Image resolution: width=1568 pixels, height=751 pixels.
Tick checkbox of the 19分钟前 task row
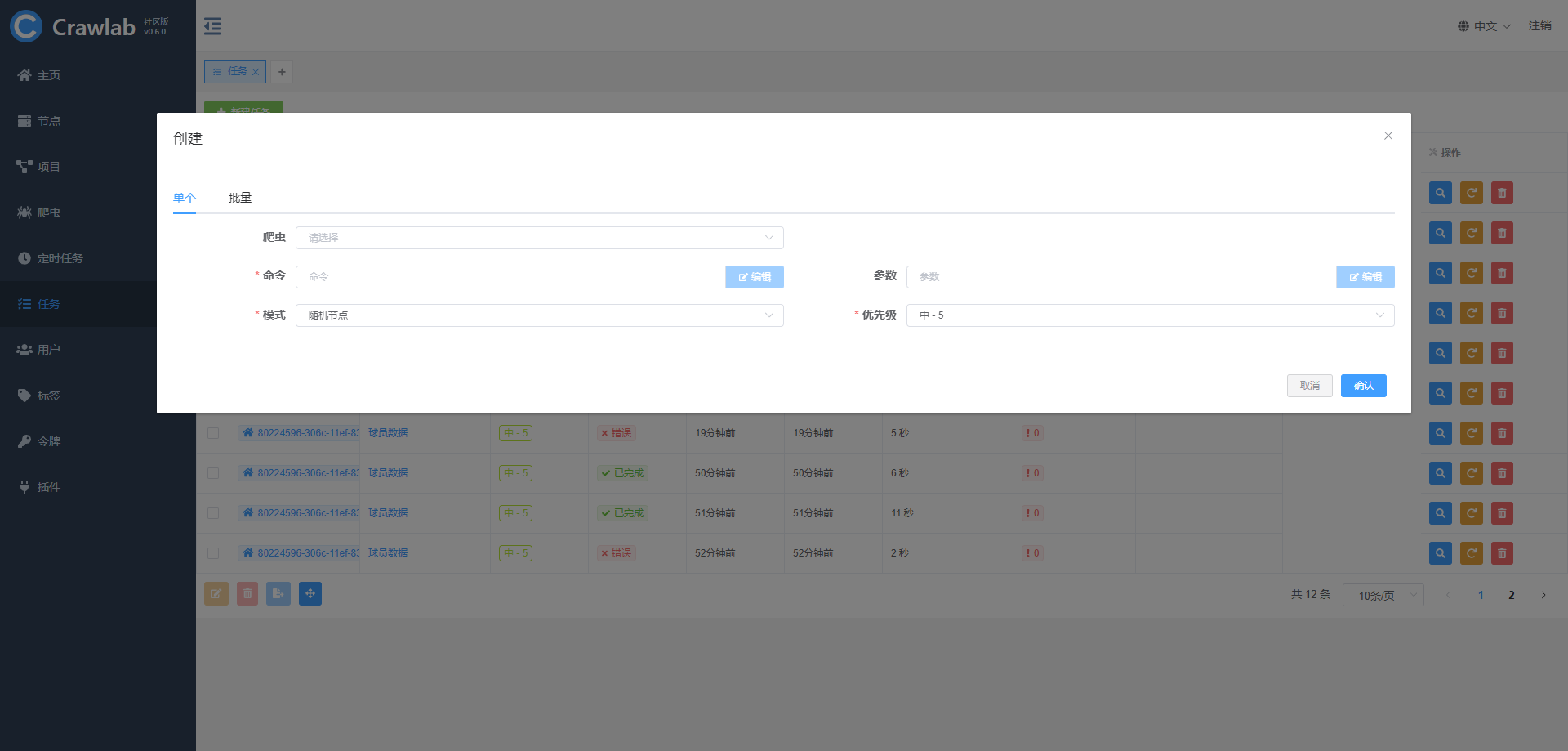click(x=213, y=433)
